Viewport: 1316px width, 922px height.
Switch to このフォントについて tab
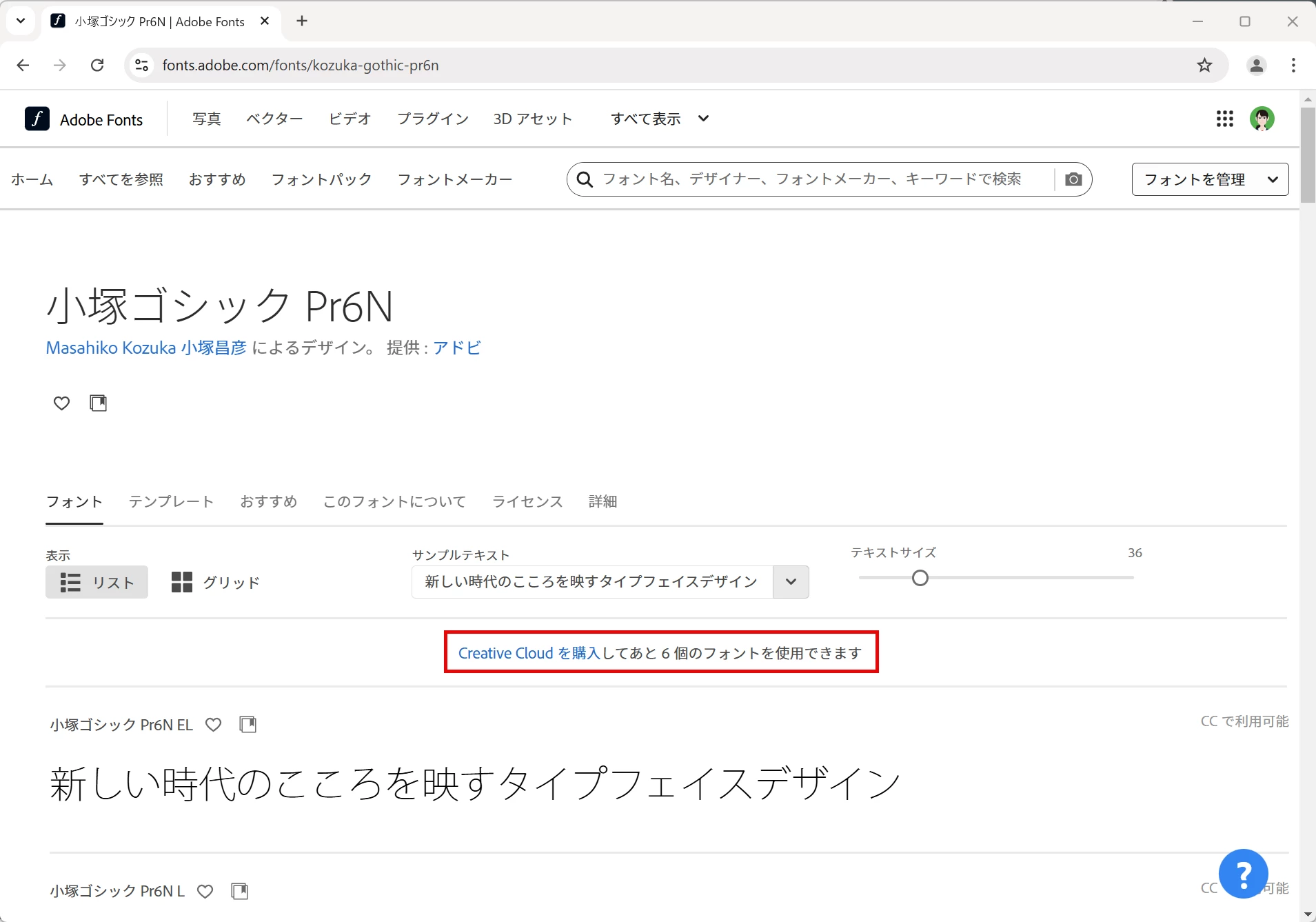[395, 501]
